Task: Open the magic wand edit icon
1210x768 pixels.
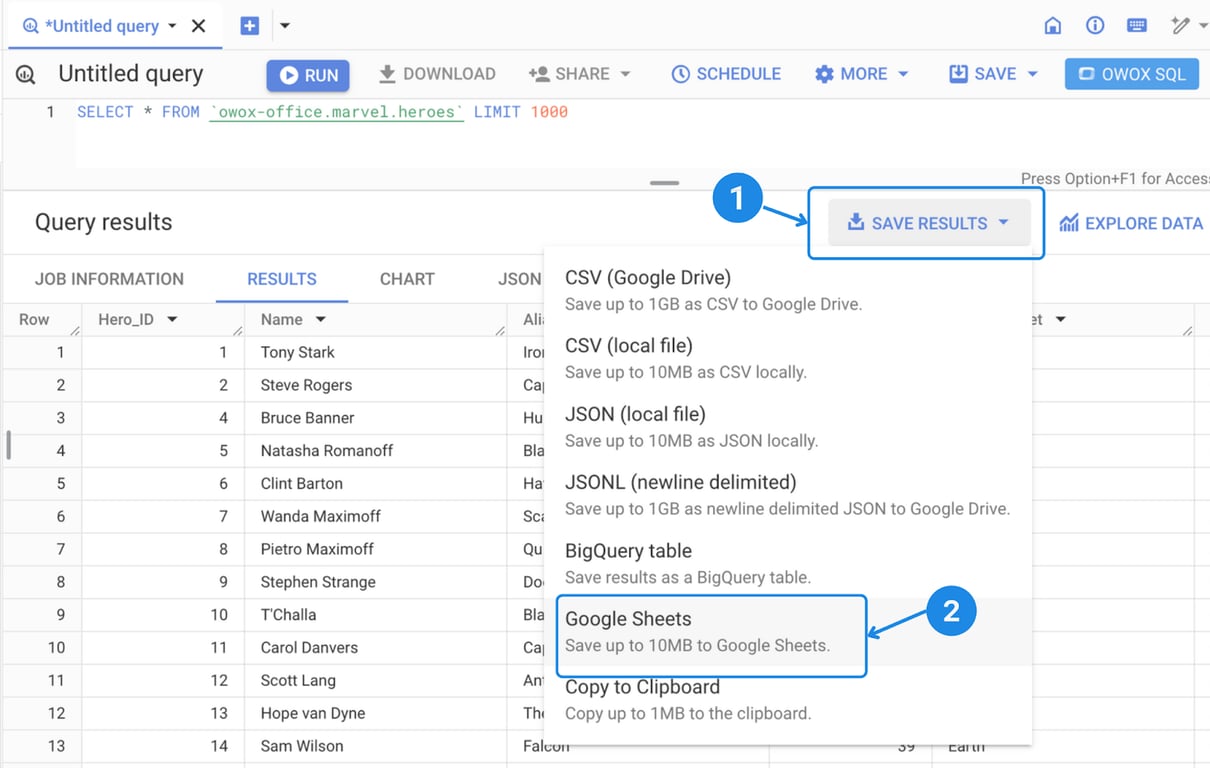Action: tap(1181, 26)
